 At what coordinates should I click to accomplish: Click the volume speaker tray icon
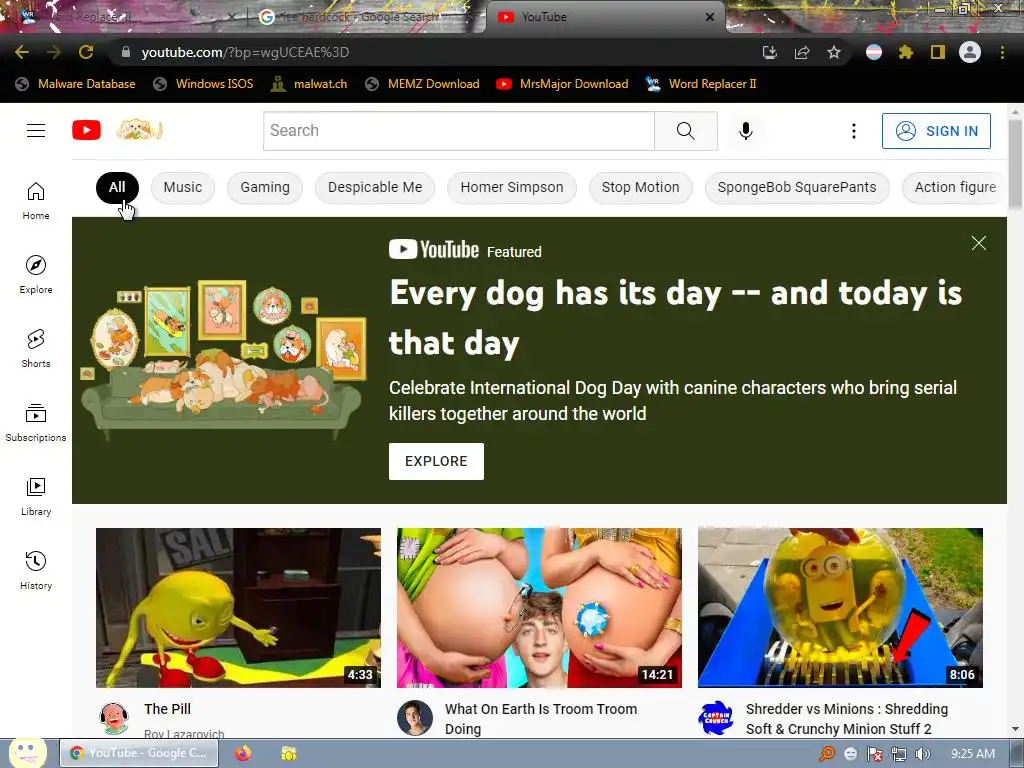(922, 754)
